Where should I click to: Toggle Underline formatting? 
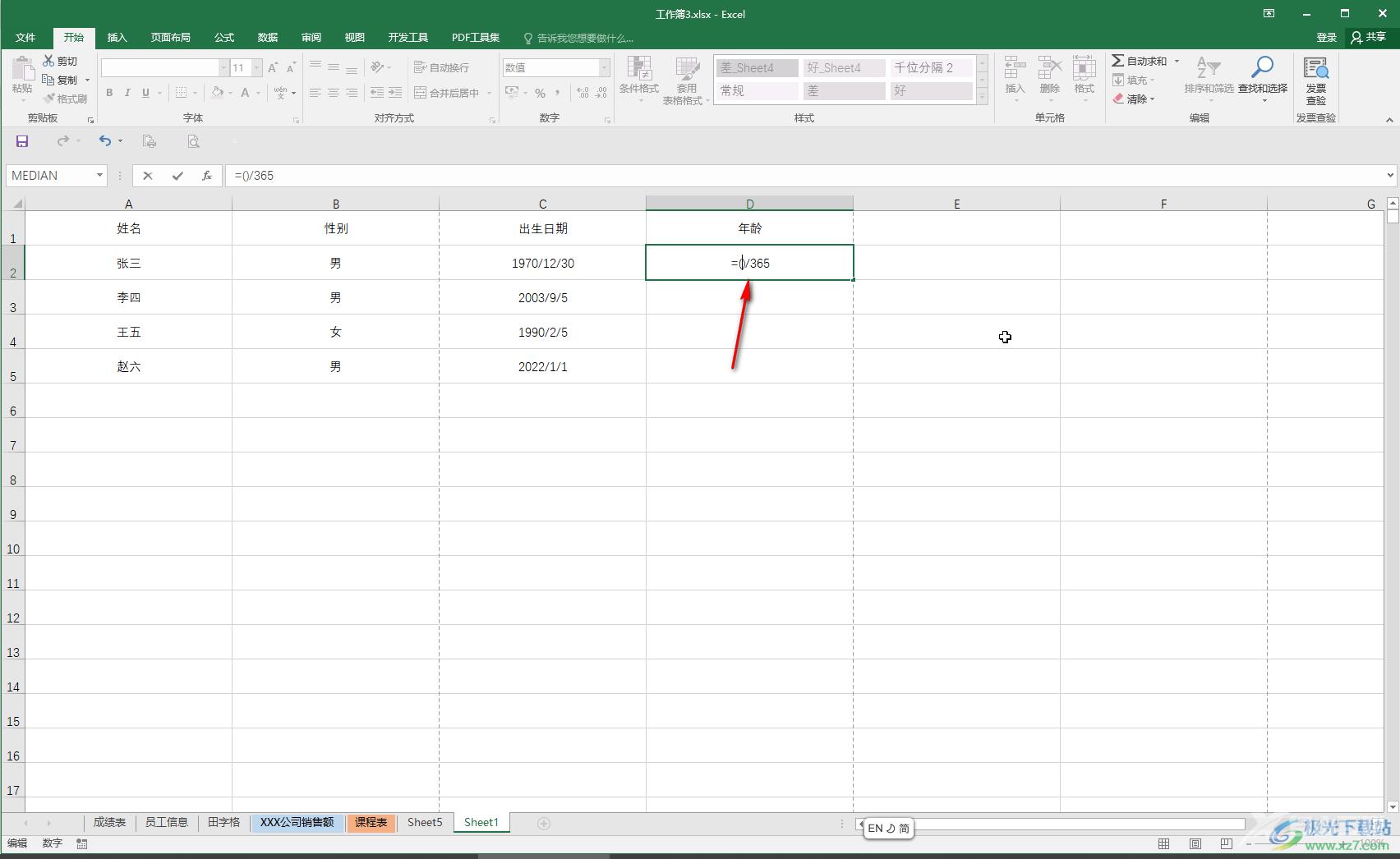(145, 93)
